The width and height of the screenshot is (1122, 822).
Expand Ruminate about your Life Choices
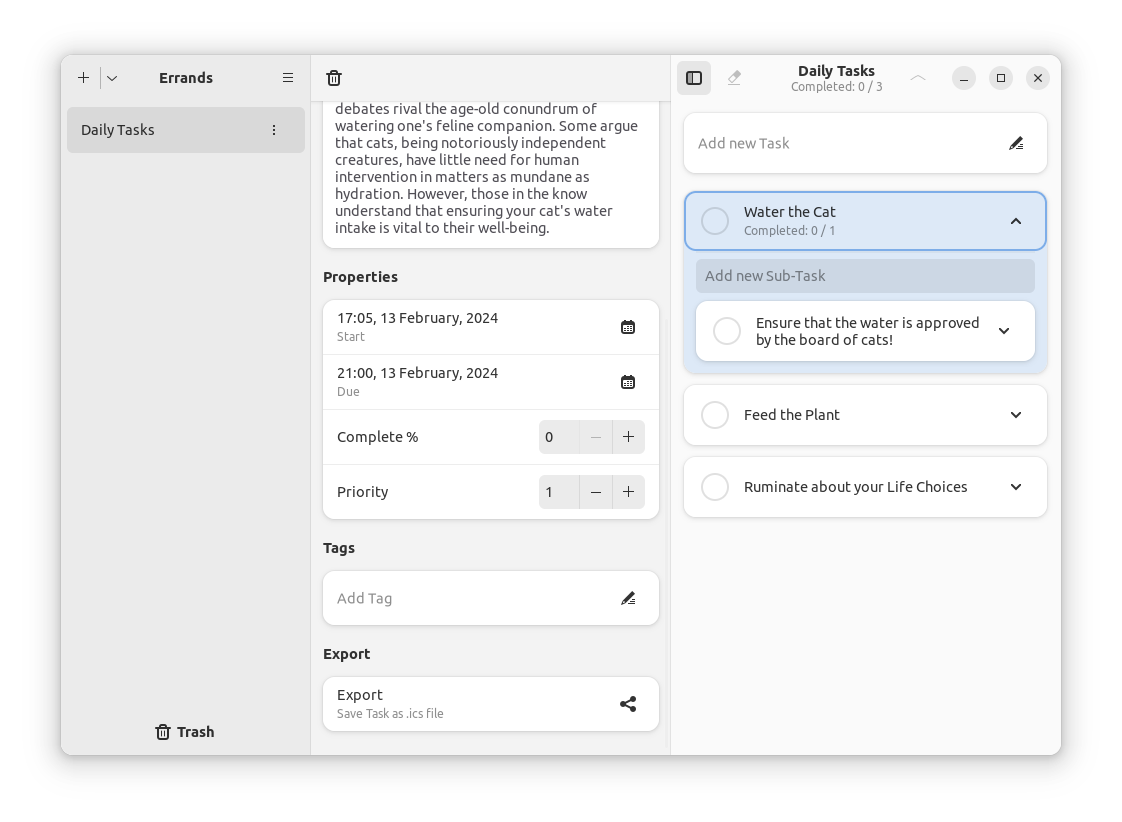1015,487
